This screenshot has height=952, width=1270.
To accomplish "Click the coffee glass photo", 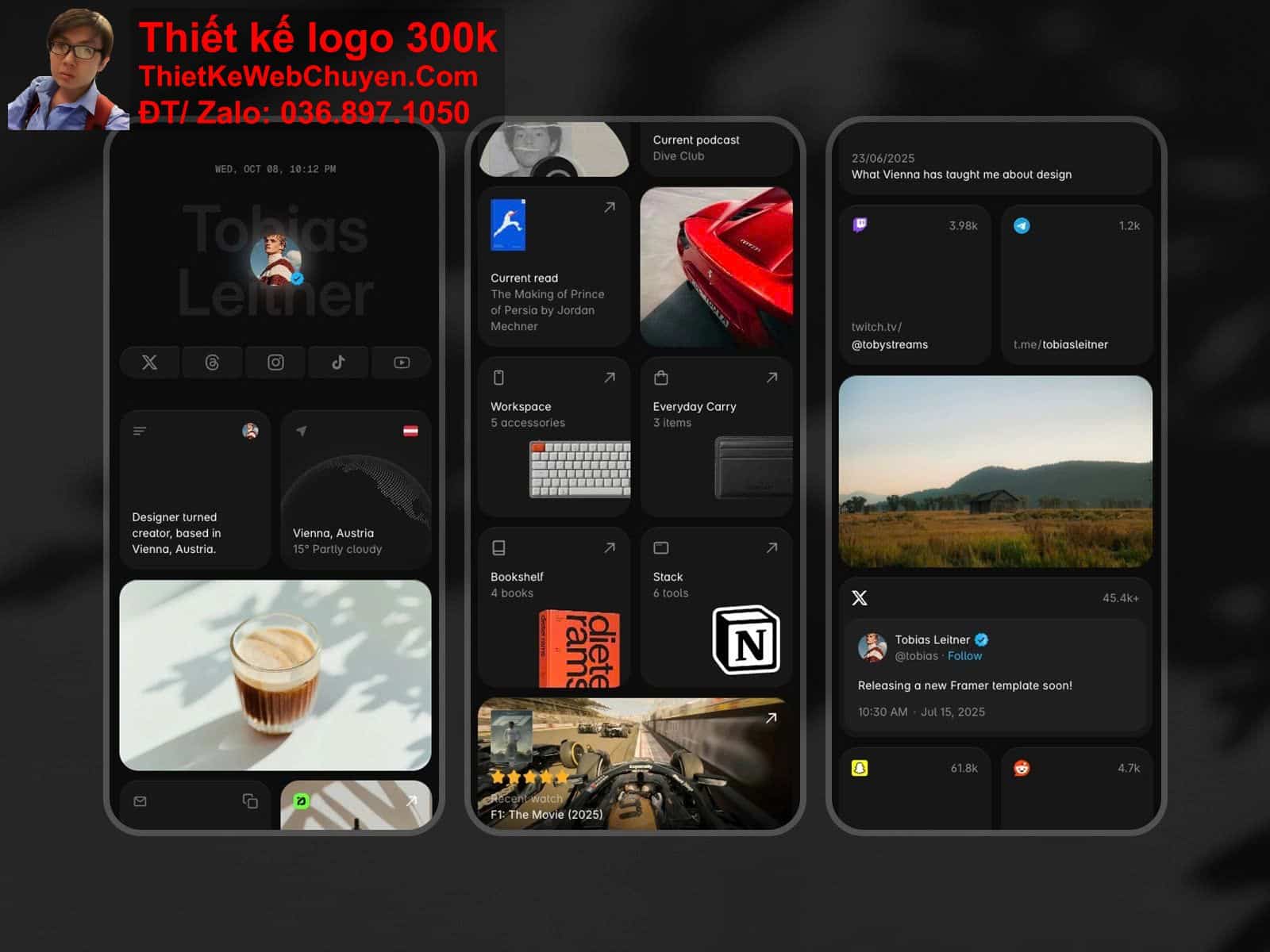I will (275, 674).
